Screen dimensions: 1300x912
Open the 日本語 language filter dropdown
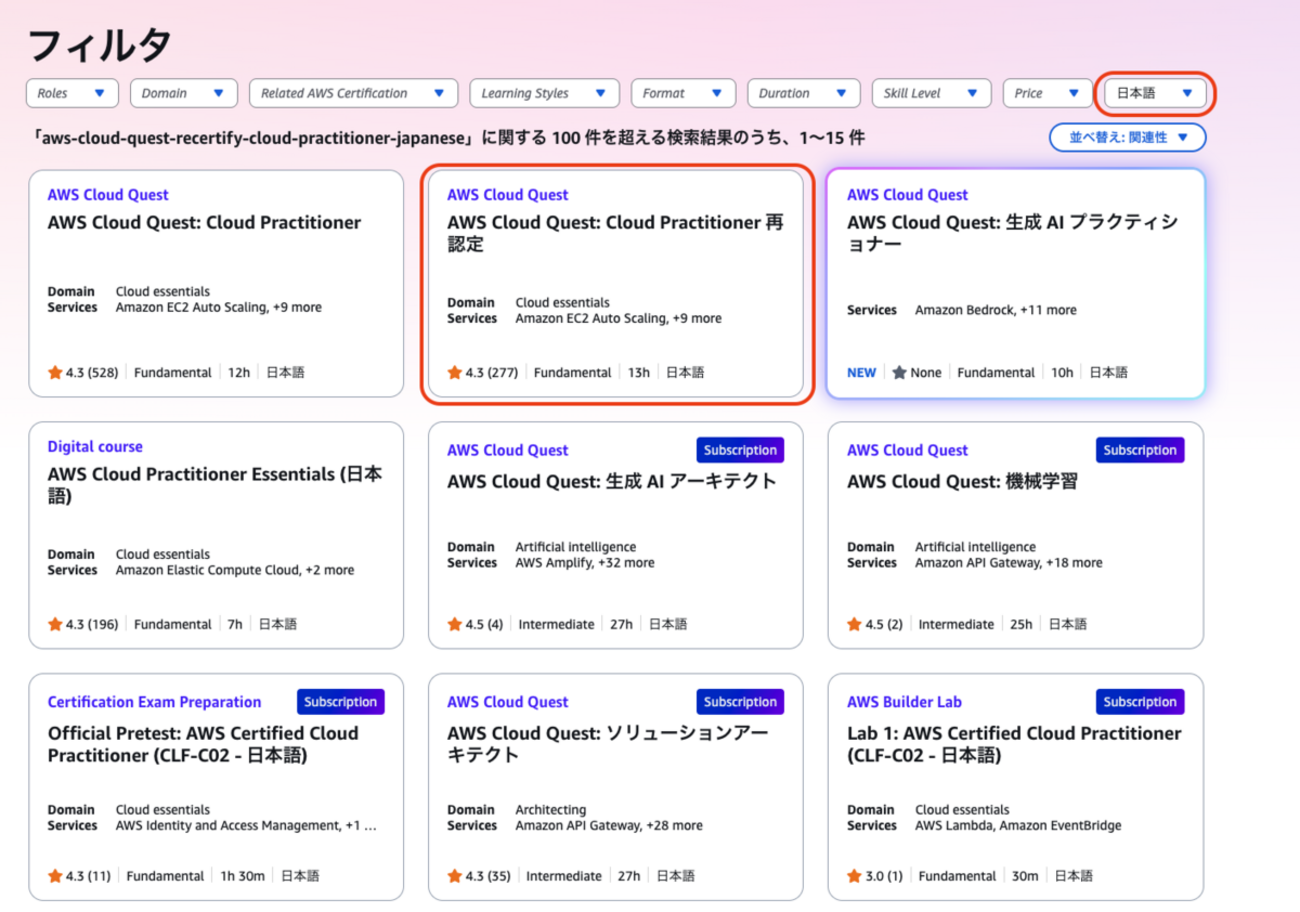coord(1155,93)
